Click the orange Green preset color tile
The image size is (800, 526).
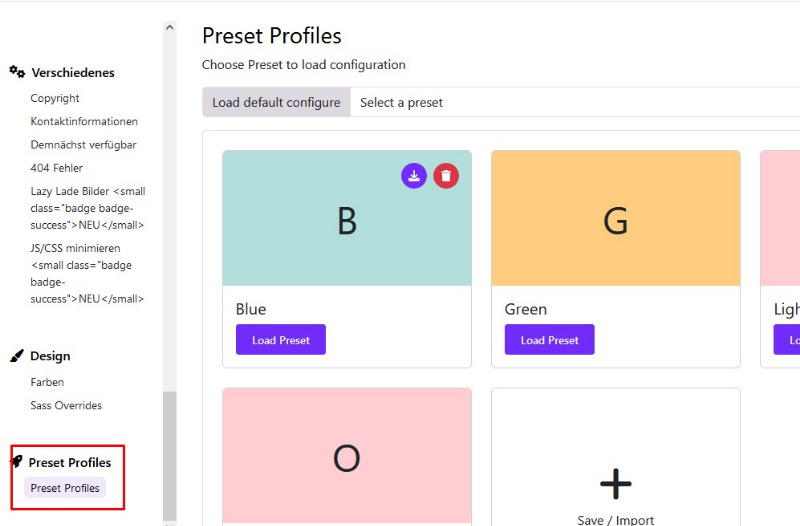click(615, 218)
